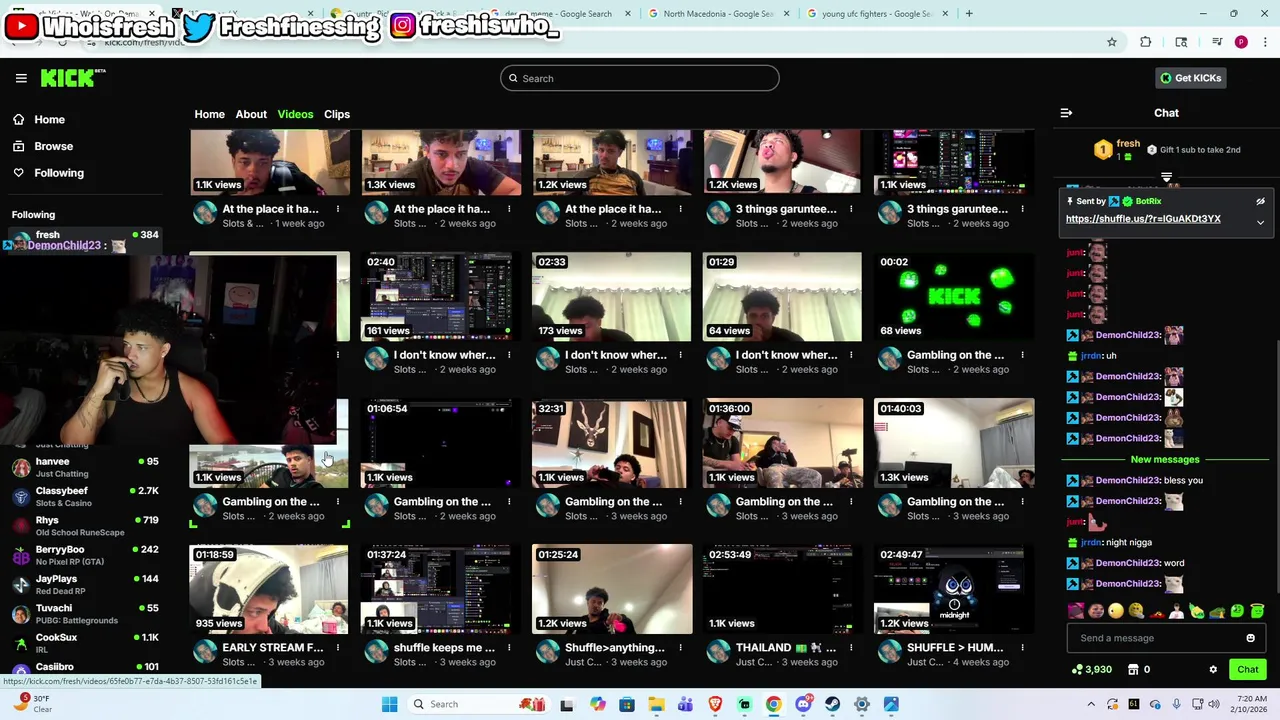This screenshot has height=720, width=1280.
Task: Open options for 161 views 'I don't know' video
Action: (509, 355)
